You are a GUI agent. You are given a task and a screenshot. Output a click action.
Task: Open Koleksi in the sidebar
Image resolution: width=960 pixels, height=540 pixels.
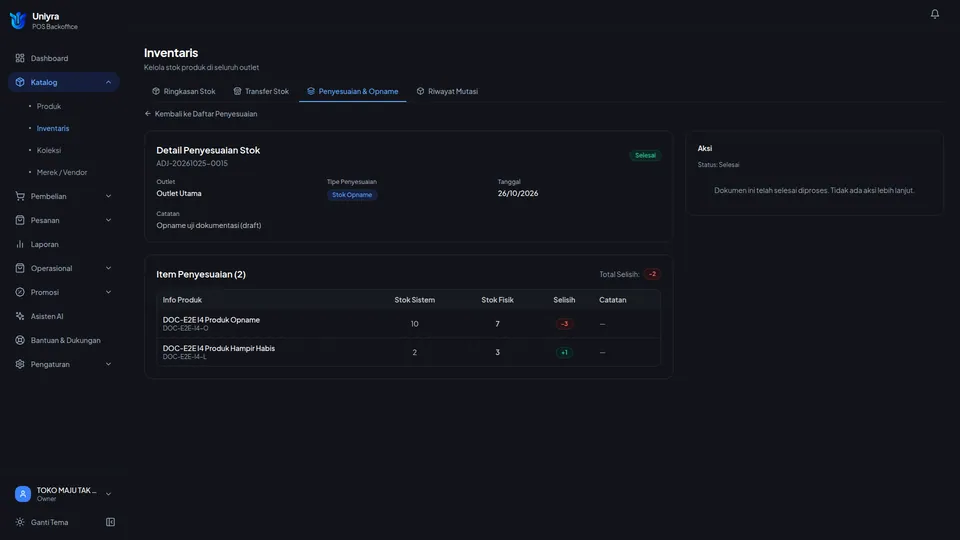coord(48,150)
